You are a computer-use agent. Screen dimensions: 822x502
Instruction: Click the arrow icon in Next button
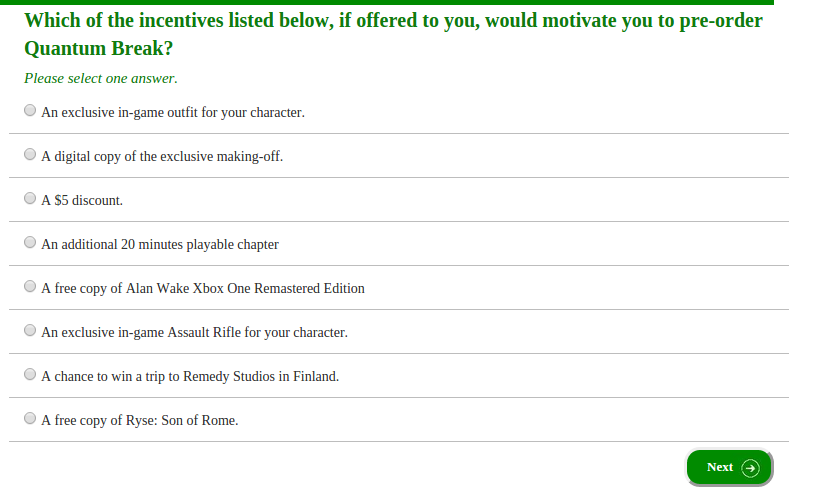[x=750, y=468]
